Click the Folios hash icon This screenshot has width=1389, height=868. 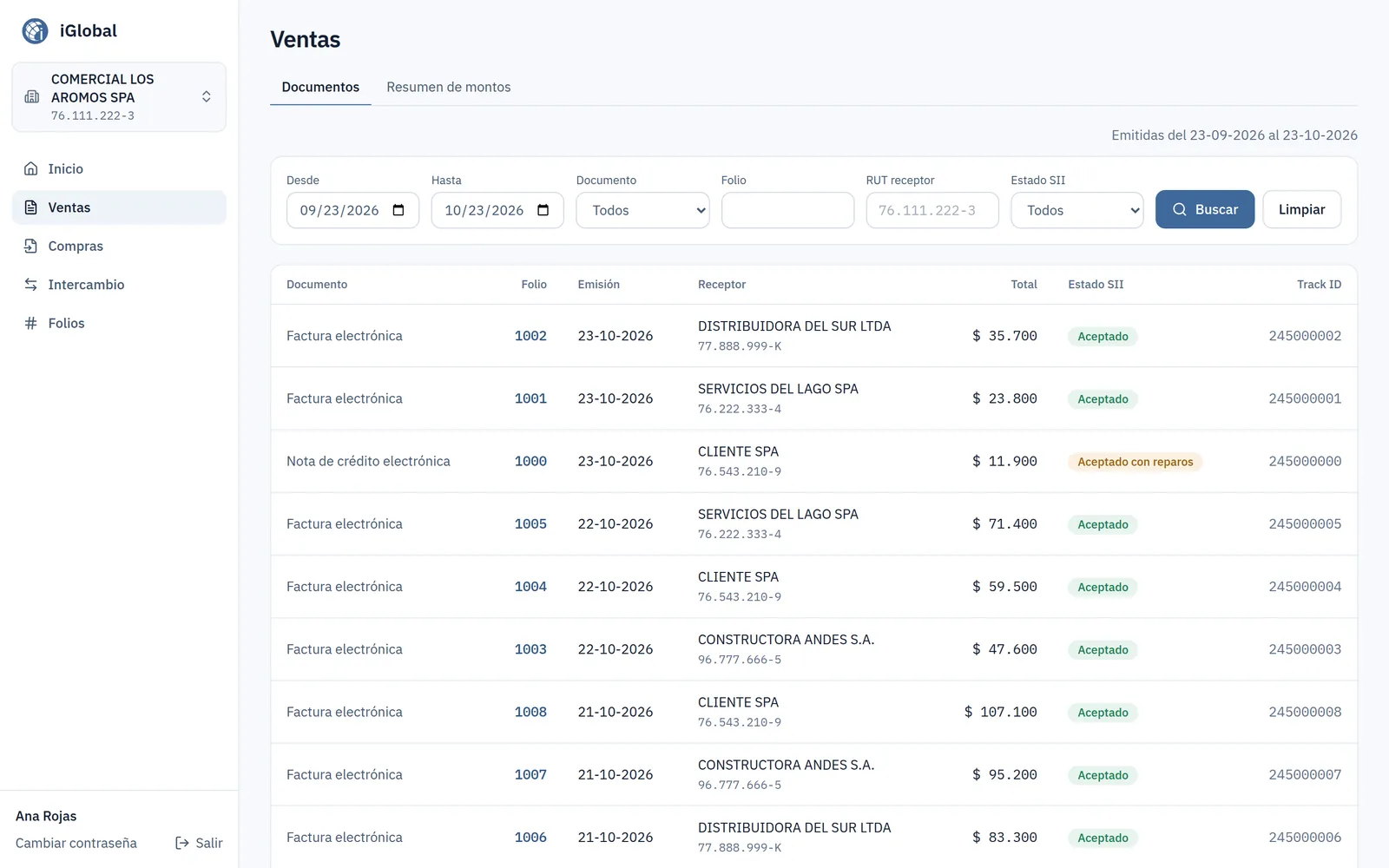(31, 323)
